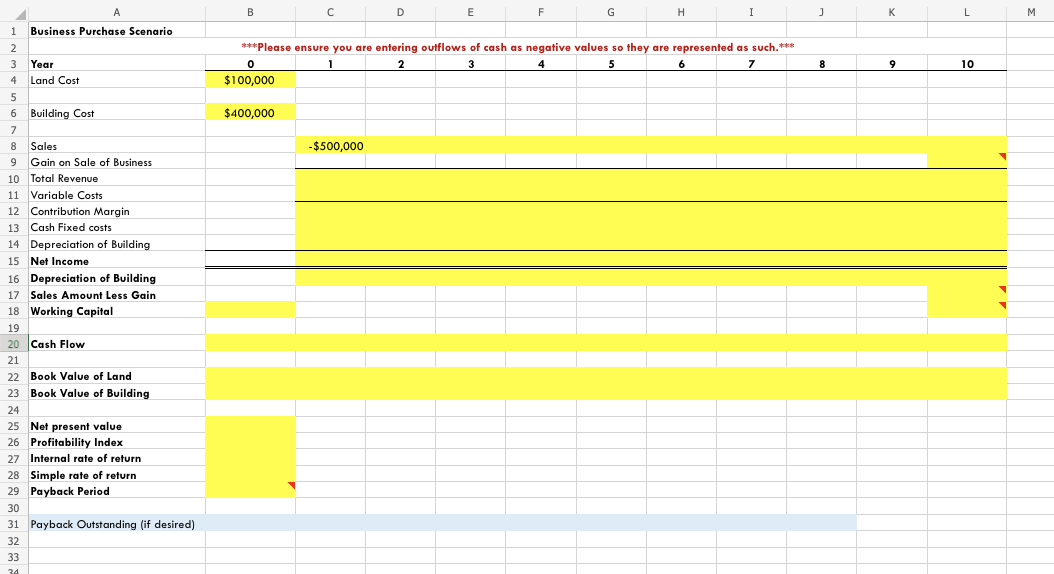1054x574 pixels.
Task: Click Payback Outstanding blue cell in column B
Action: coord(250,524)
